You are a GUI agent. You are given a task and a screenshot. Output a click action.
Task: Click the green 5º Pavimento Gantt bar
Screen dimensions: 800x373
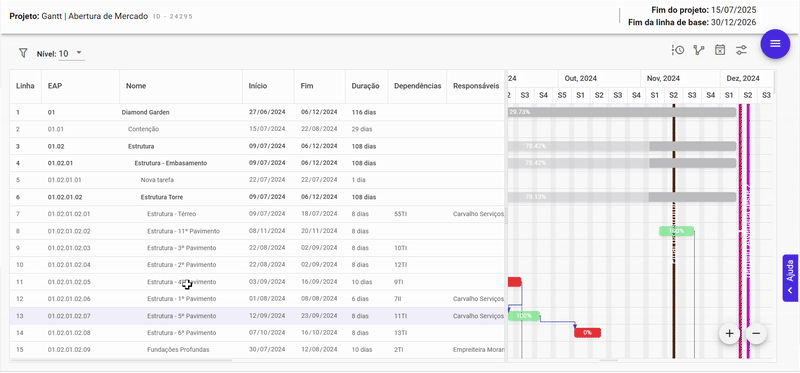pos(524,316)
